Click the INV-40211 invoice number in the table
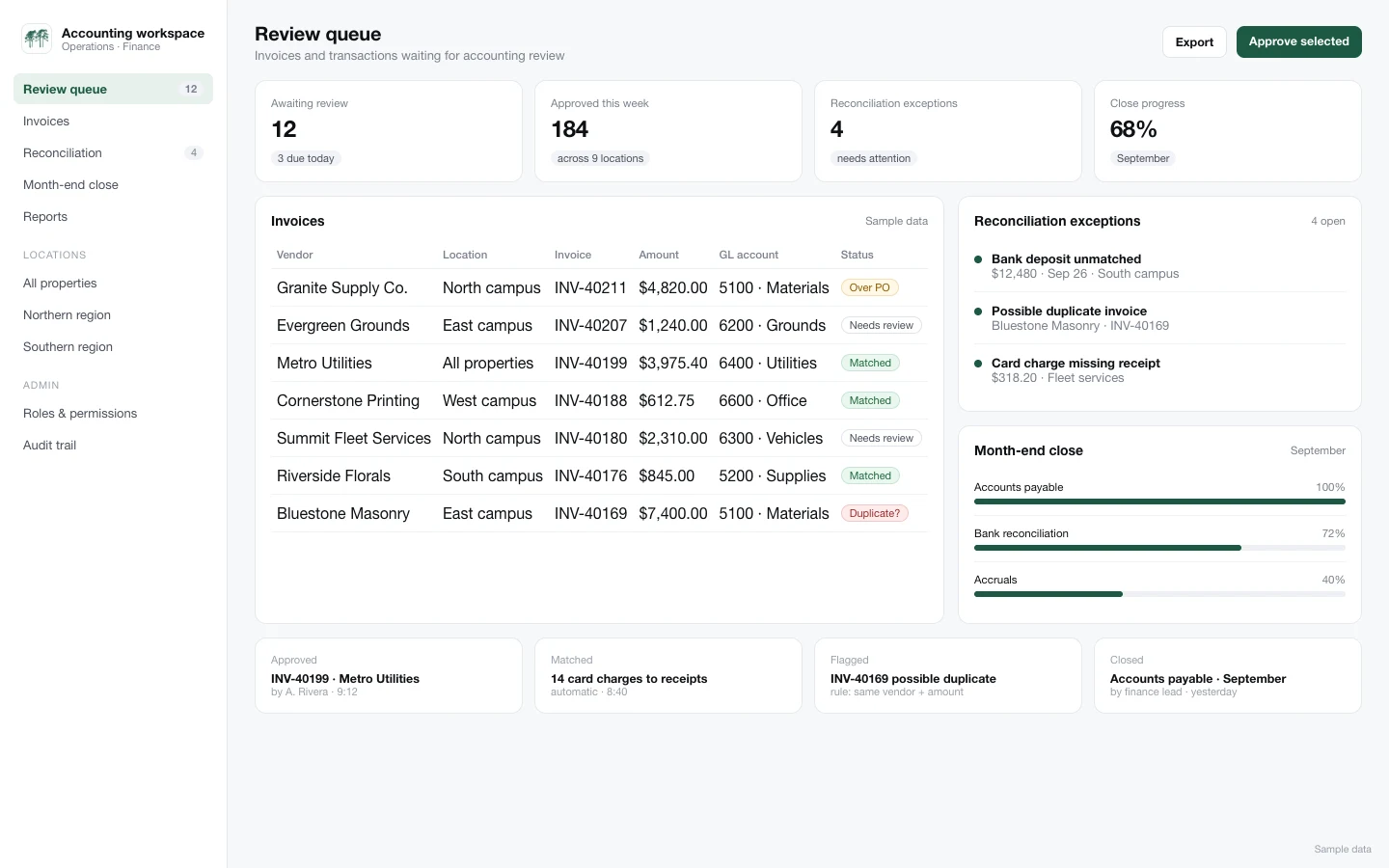1389x868 pixels. pos(590,288)
